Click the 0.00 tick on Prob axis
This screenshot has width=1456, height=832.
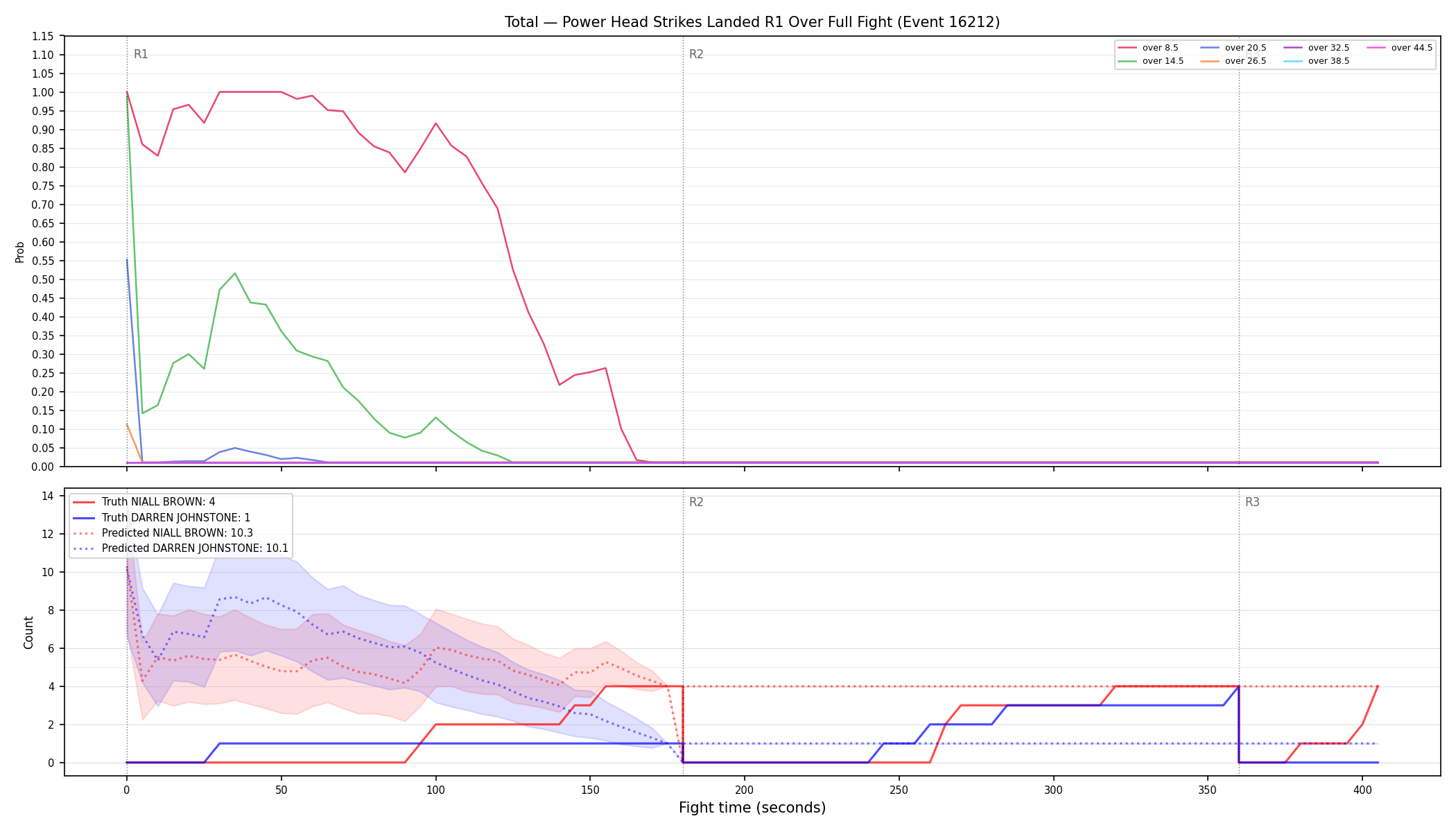(43, 467)
